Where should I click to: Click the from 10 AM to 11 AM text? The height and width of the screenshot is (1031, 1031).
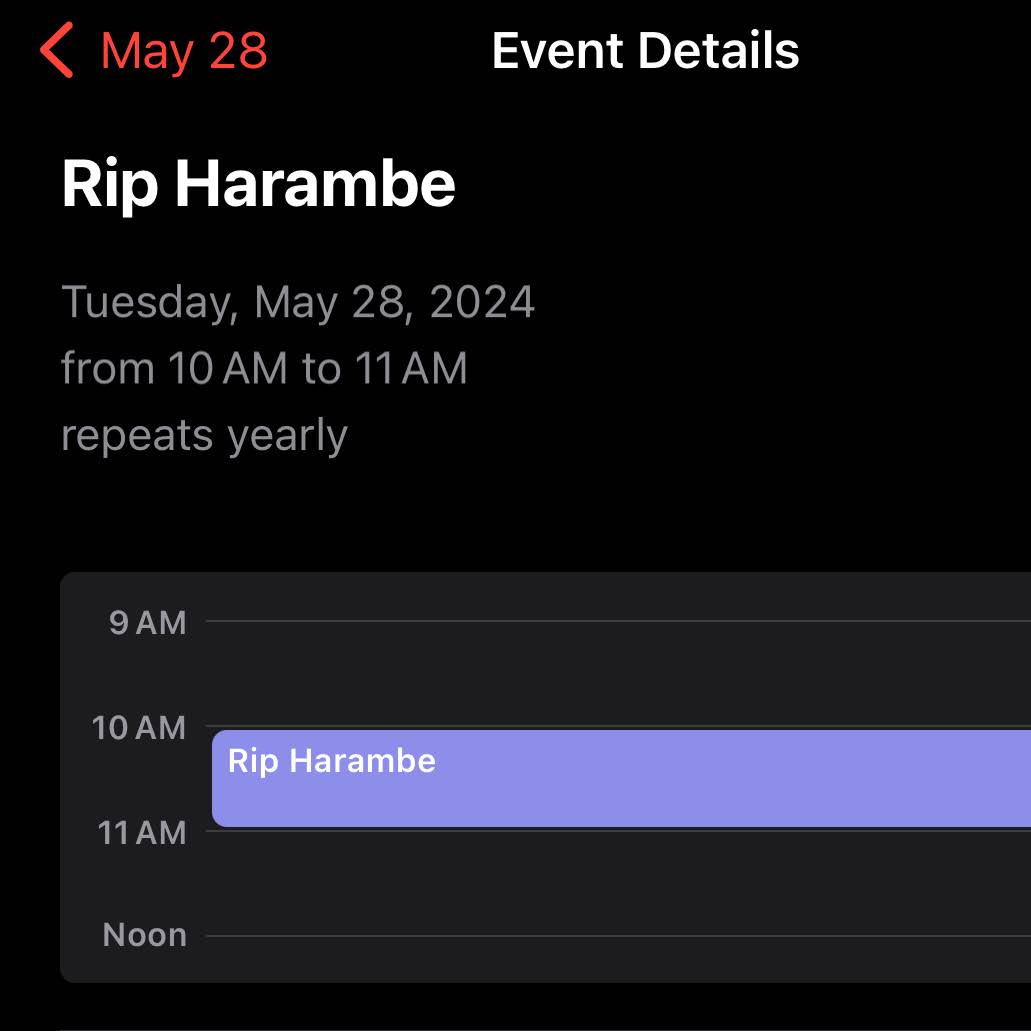tap(264, 369)
